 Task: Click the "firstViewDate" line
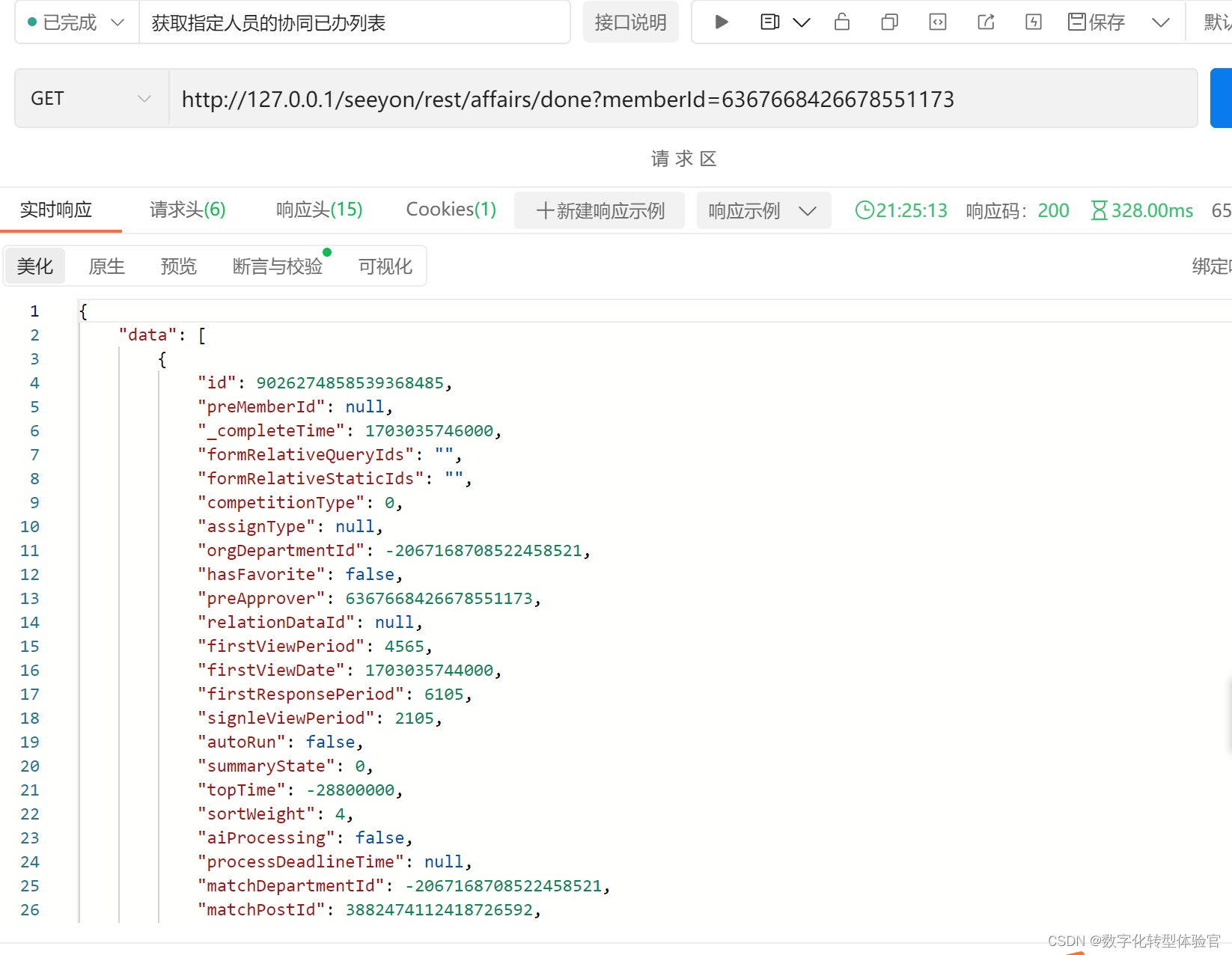coord(350,670)
